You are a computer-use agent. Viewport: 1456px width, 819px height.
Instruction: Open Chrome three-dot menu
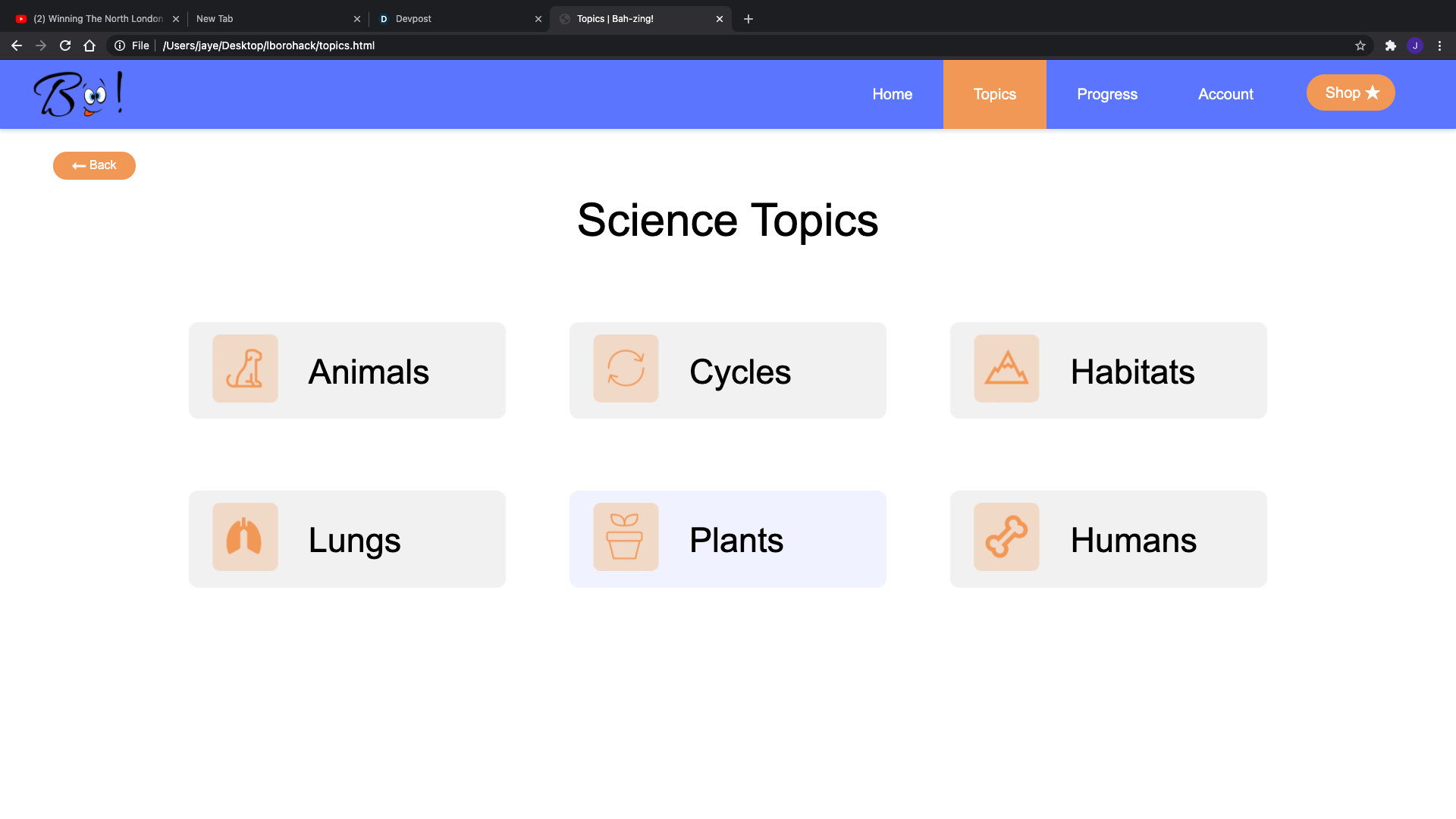pyautogui.click(x=1439, y=45)
